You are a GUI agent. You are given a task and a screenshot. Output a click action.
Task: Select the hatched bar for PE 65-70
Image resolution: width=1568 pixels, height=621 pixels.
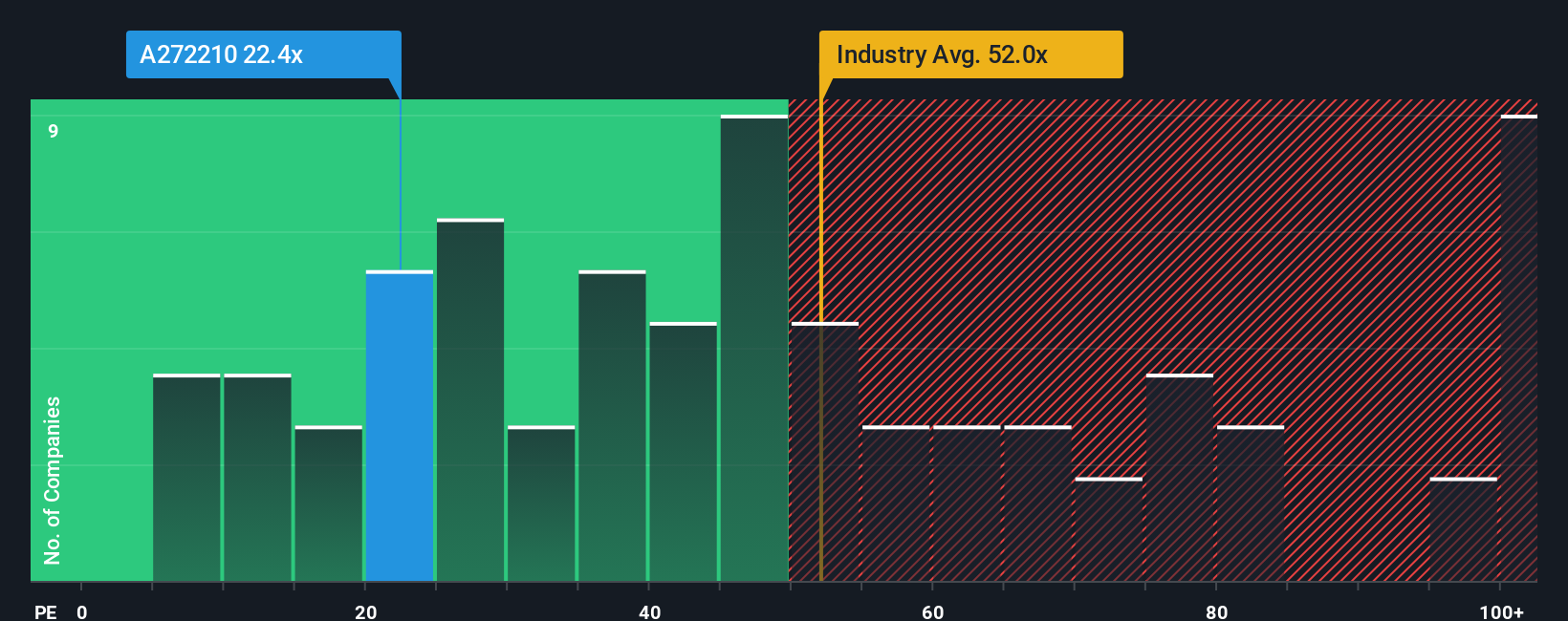[1037, 503]
